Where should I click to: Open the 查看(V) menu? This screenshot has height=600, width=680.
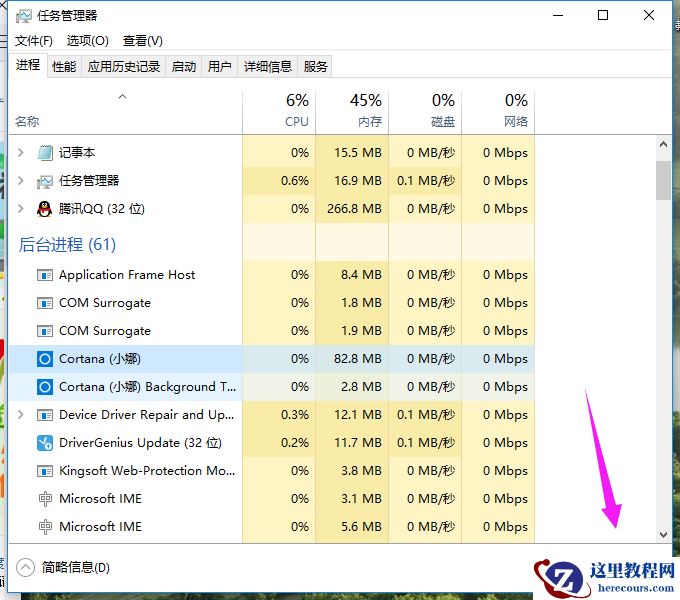coord(143,41)
